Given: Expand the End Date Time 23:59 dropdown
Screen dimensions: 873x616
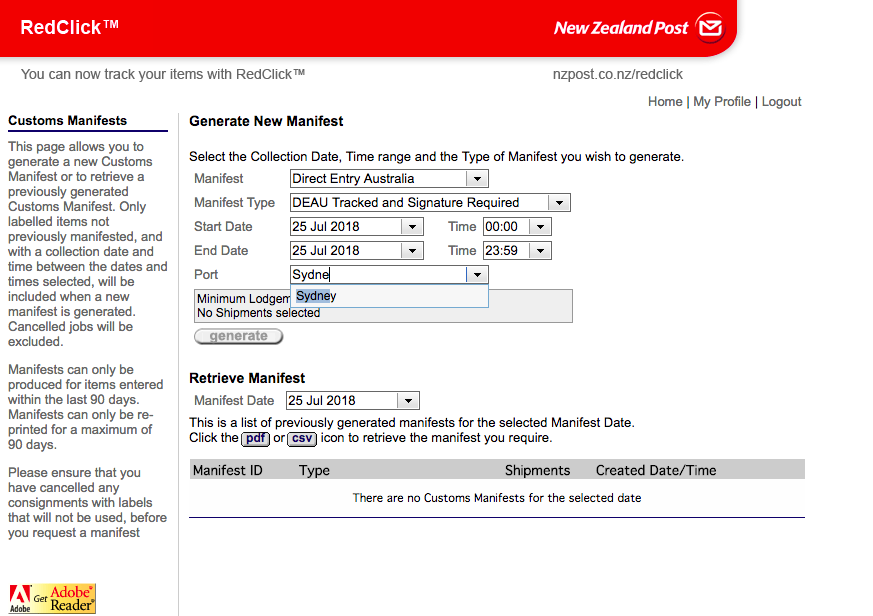Looking at the screenshot, I should tap(540, 251).
